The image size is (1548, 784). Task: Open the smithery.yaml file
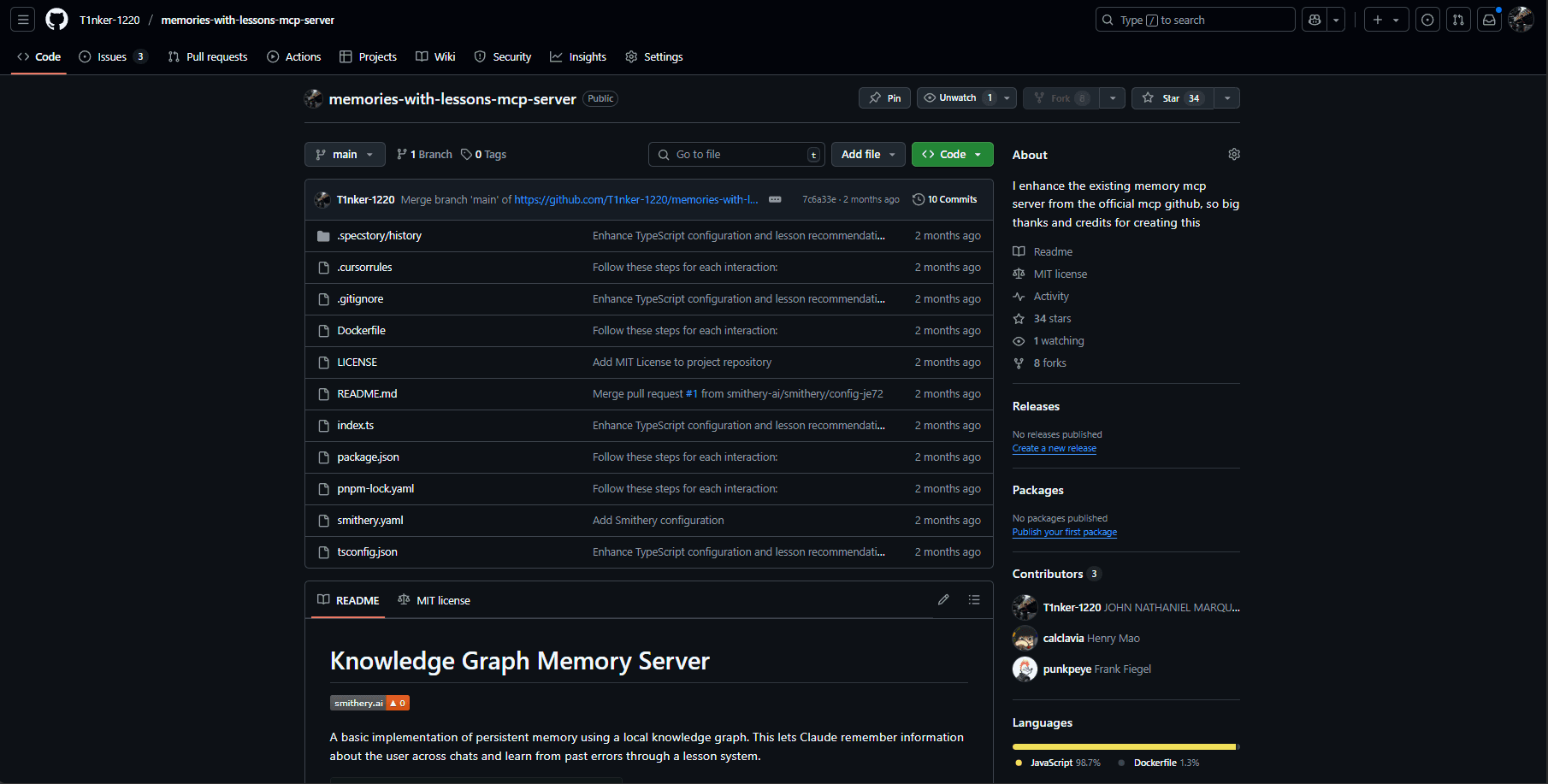click(x=370, y=521)
